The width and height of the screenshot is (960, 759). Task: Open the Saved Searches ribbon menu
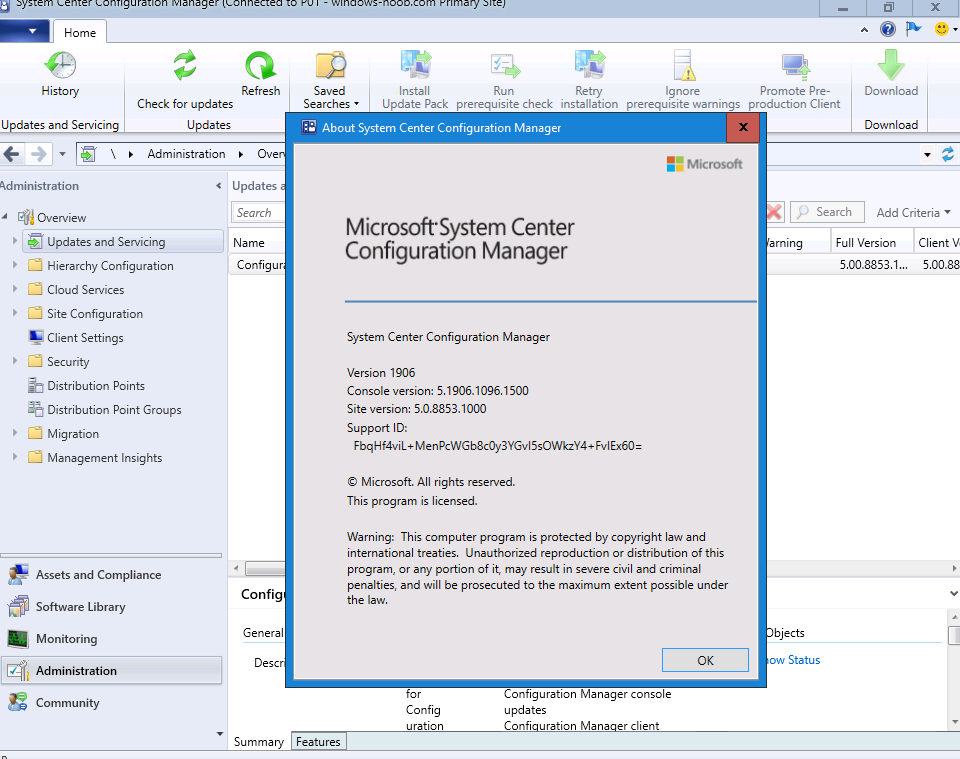331,81
